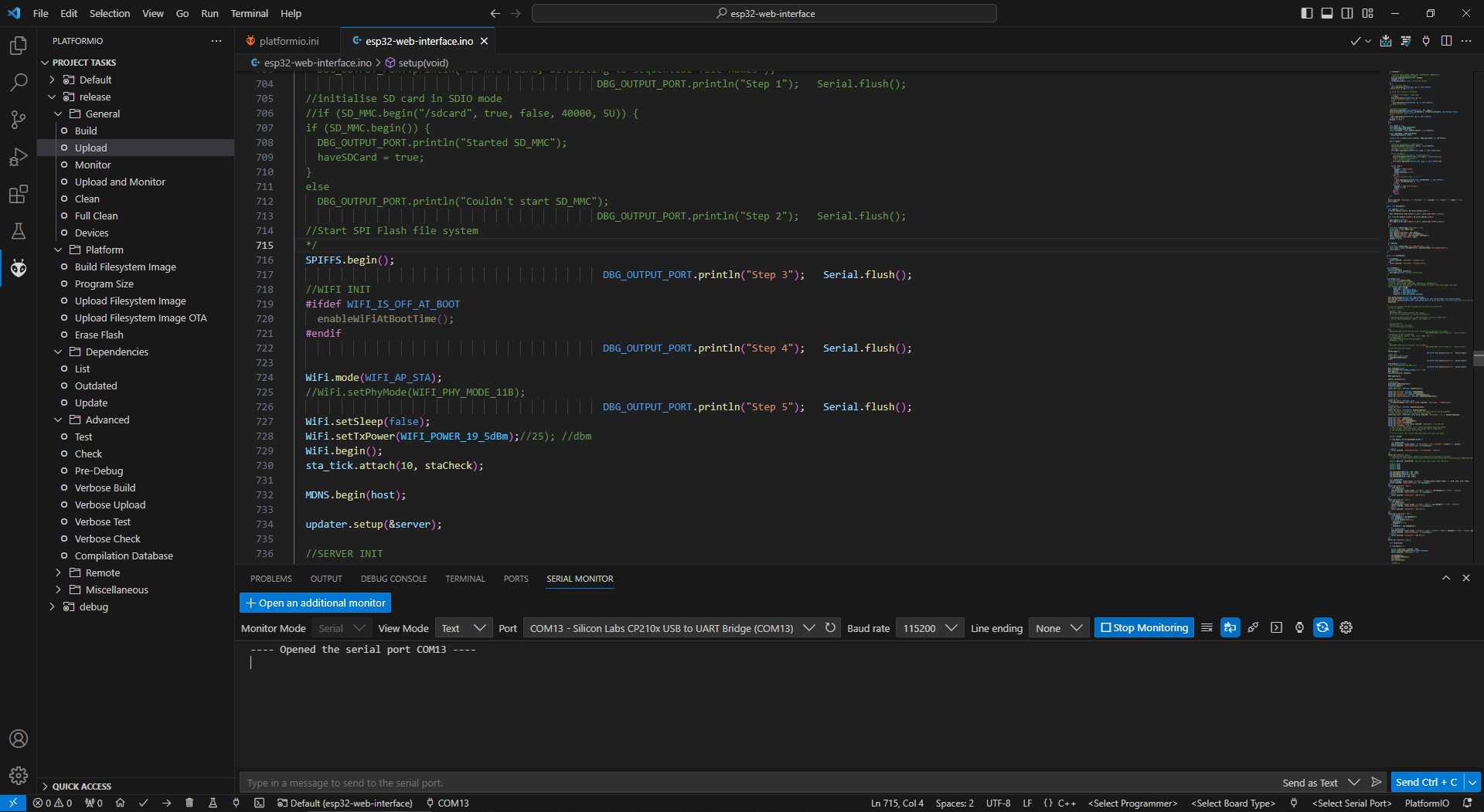The image size is (1484, 812).
Task: Click Open an additional monitor button
Action: [315, 603]
